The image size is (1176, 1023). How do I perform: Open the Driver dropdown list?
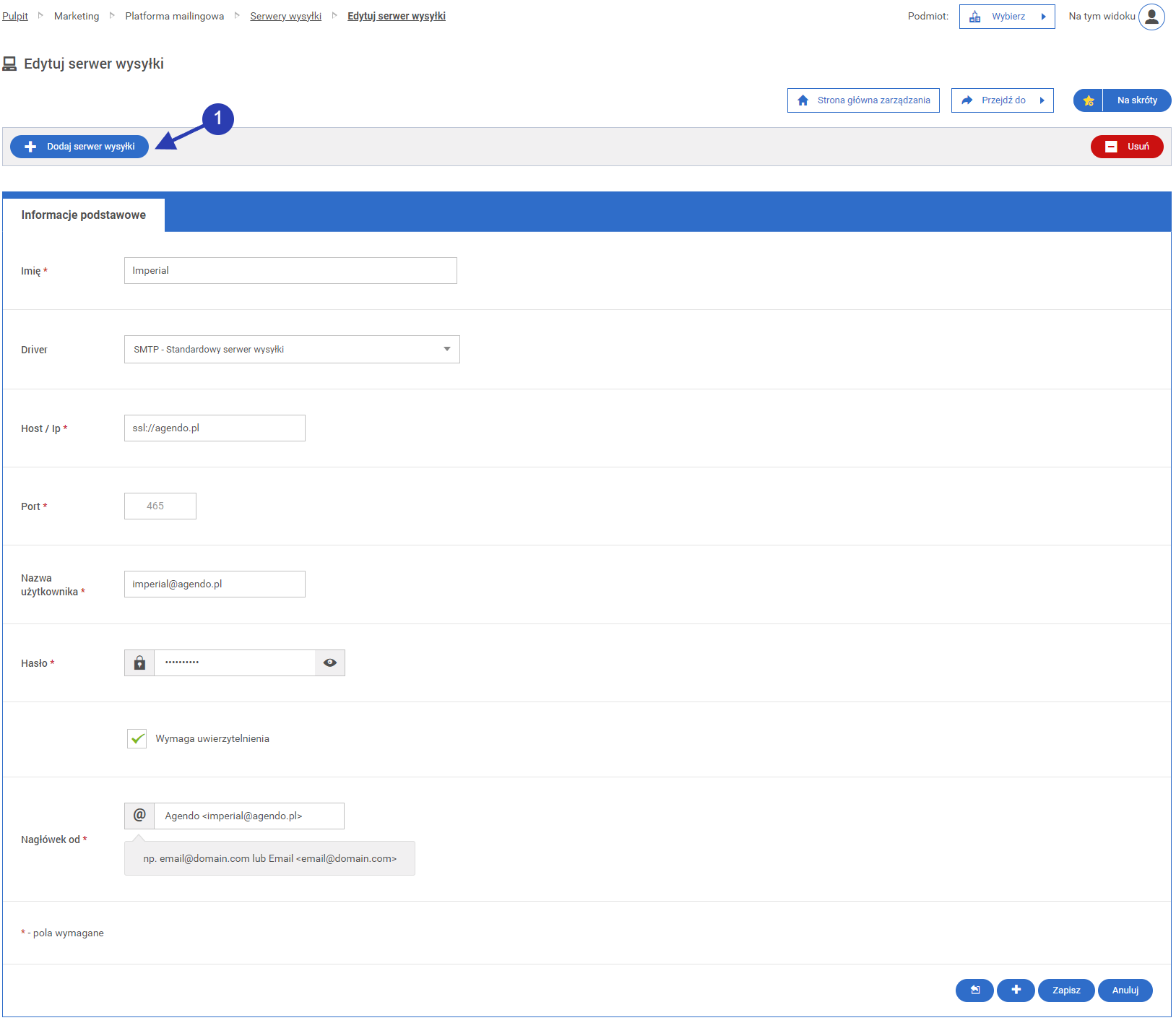click(292, 349)
